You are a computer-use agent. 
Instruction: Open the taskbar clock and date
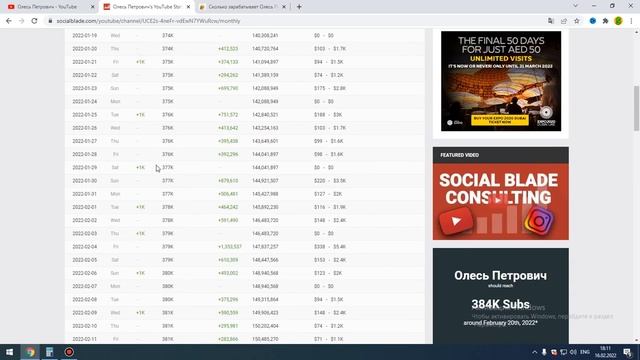point(606,352)
